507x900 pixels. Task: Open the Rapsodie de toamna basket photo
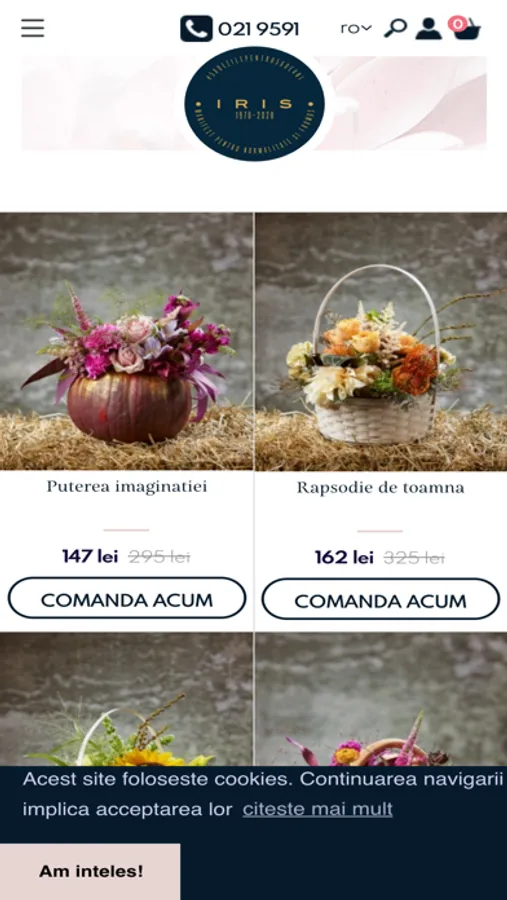coord(381,342)
